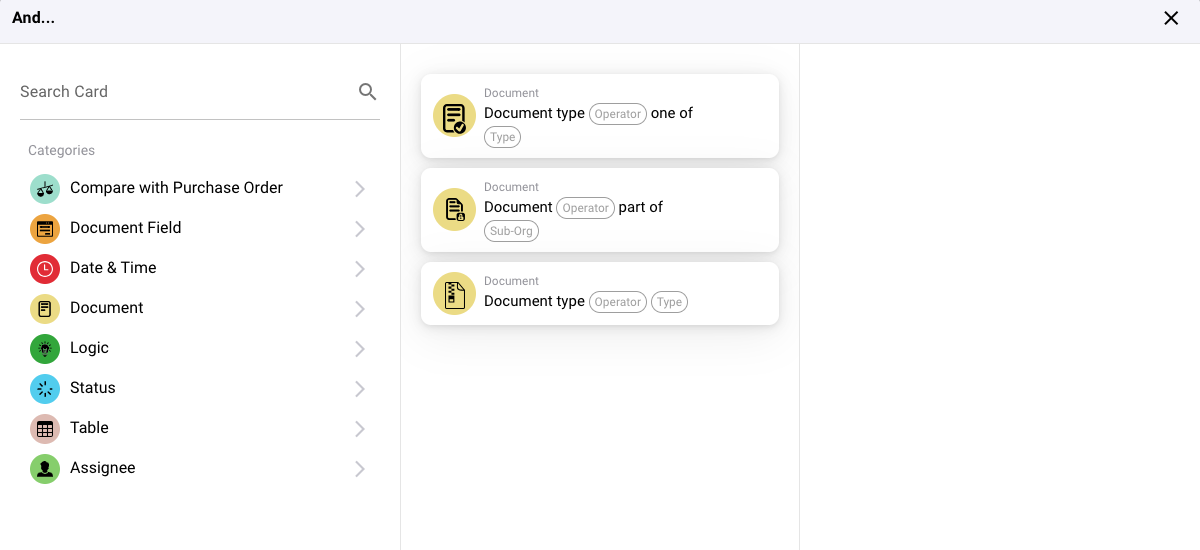
Task: Click the Table grid icon
Action: pyautogui.click(x=45, y=429)
